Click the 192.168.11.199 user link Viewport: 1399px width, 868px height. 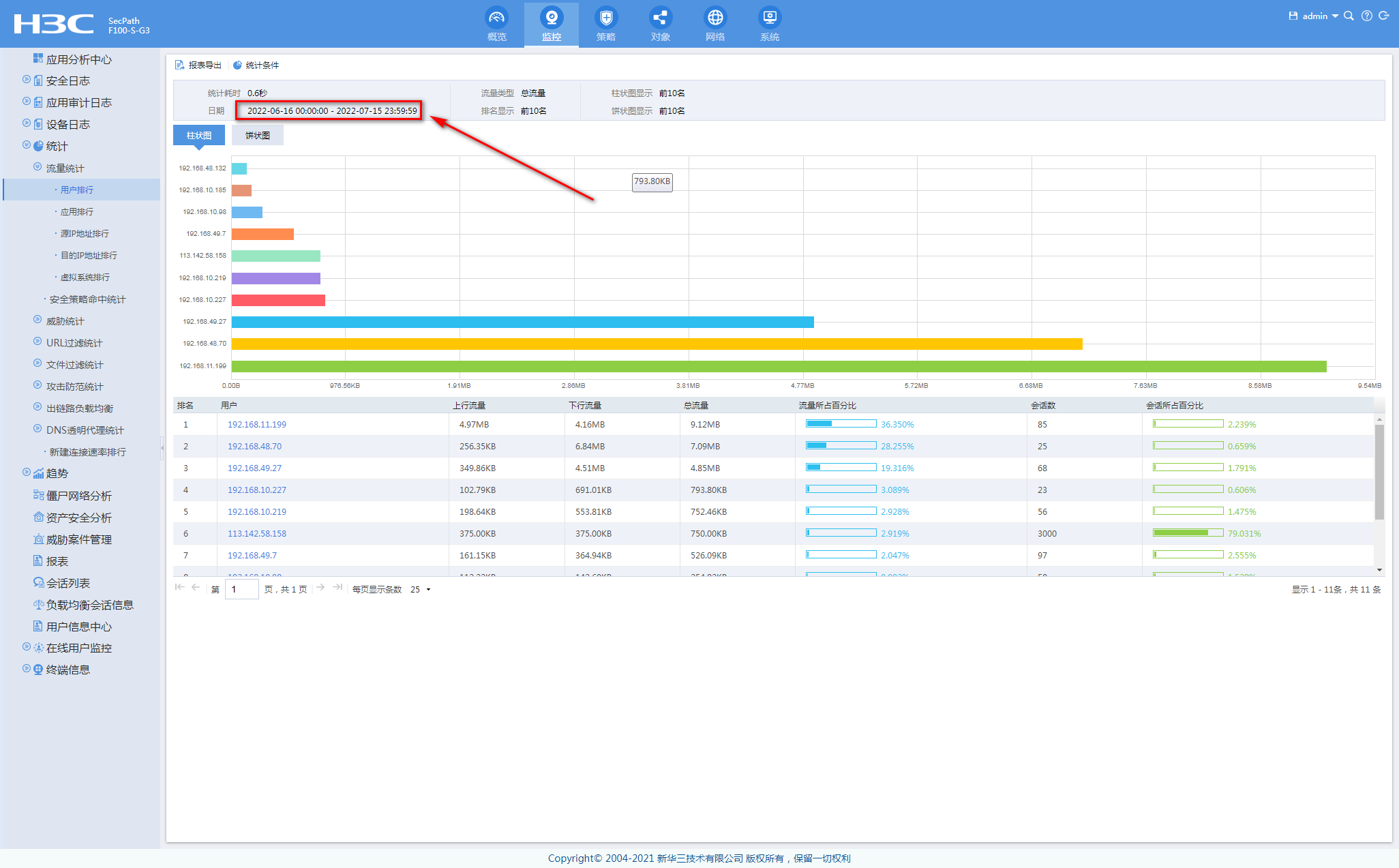coord(257,424)
